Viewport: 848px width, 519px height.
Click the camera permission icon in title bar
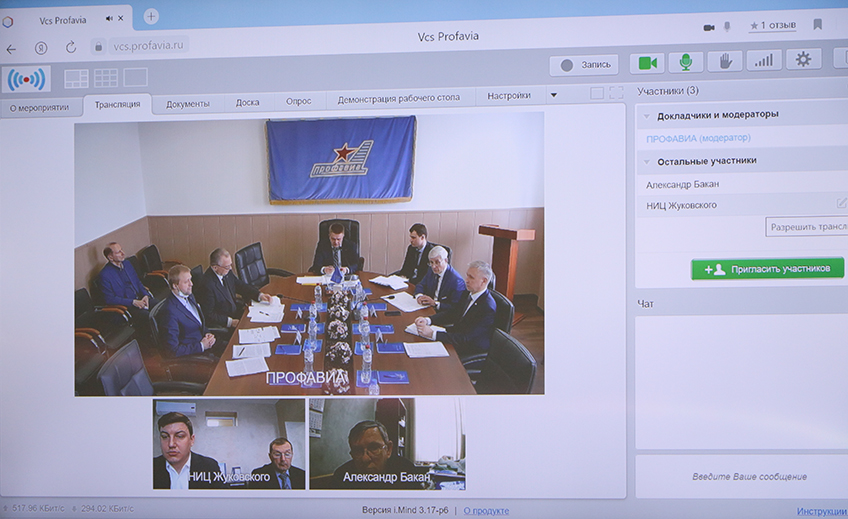point(708,28)
